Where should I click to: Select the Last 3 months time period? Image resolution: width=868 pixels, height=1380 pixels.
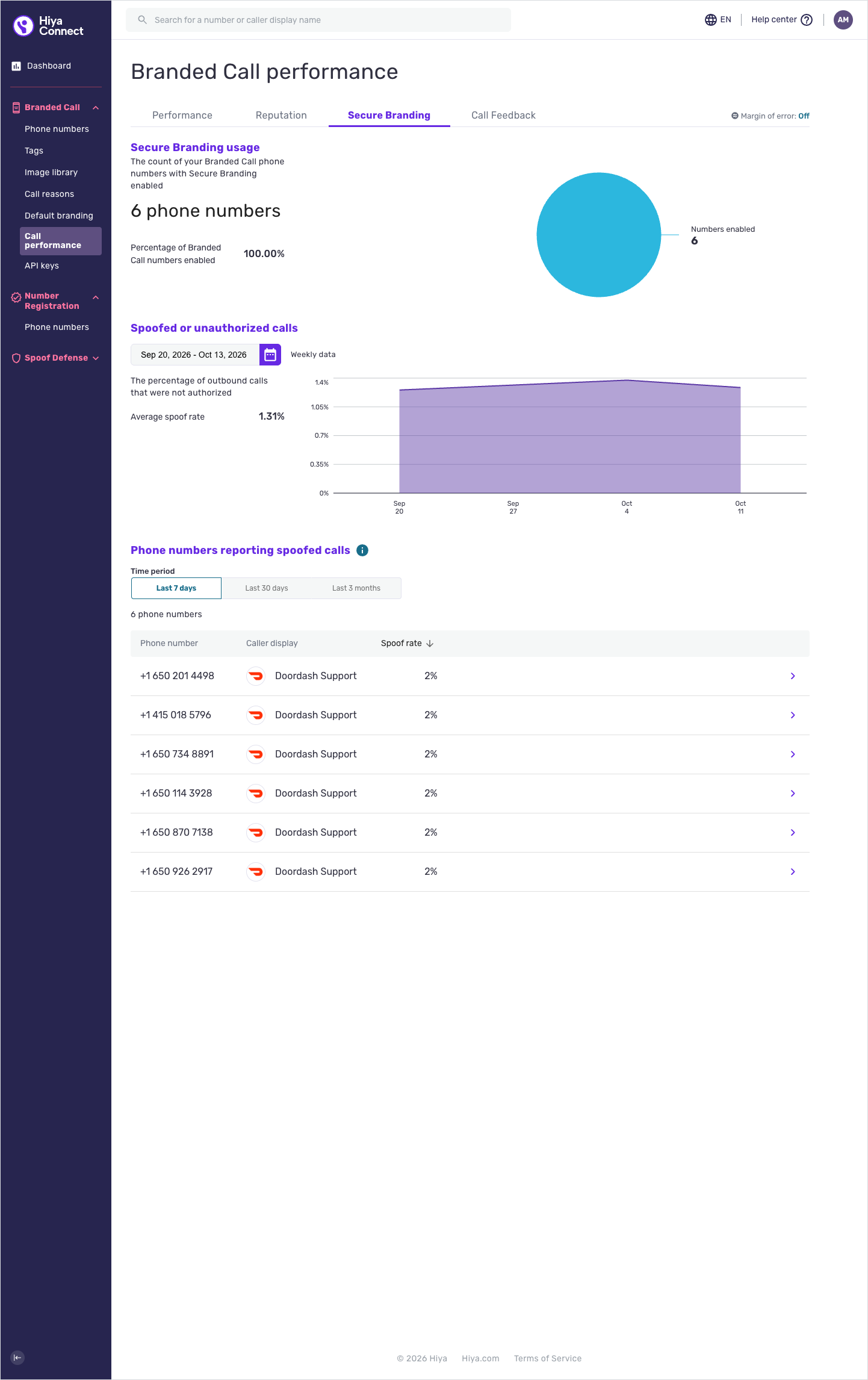click(x=356, y=588)
